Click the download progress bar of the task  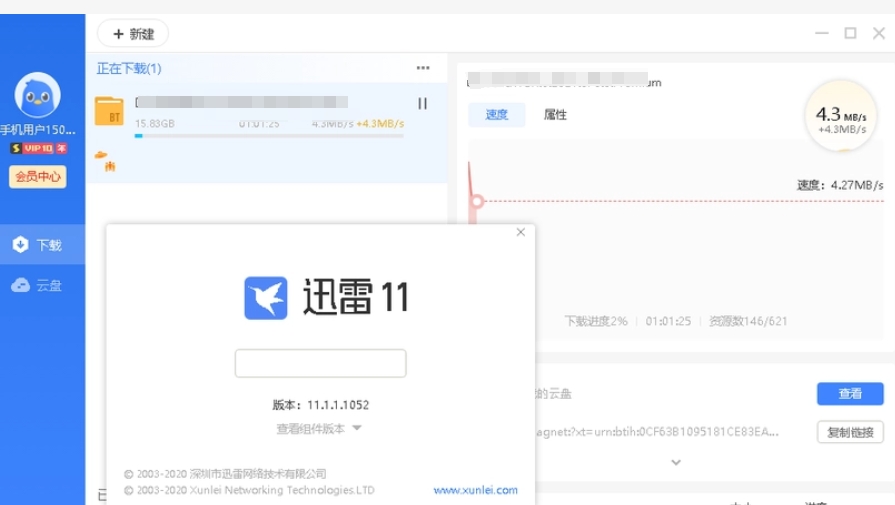point(269,136)
